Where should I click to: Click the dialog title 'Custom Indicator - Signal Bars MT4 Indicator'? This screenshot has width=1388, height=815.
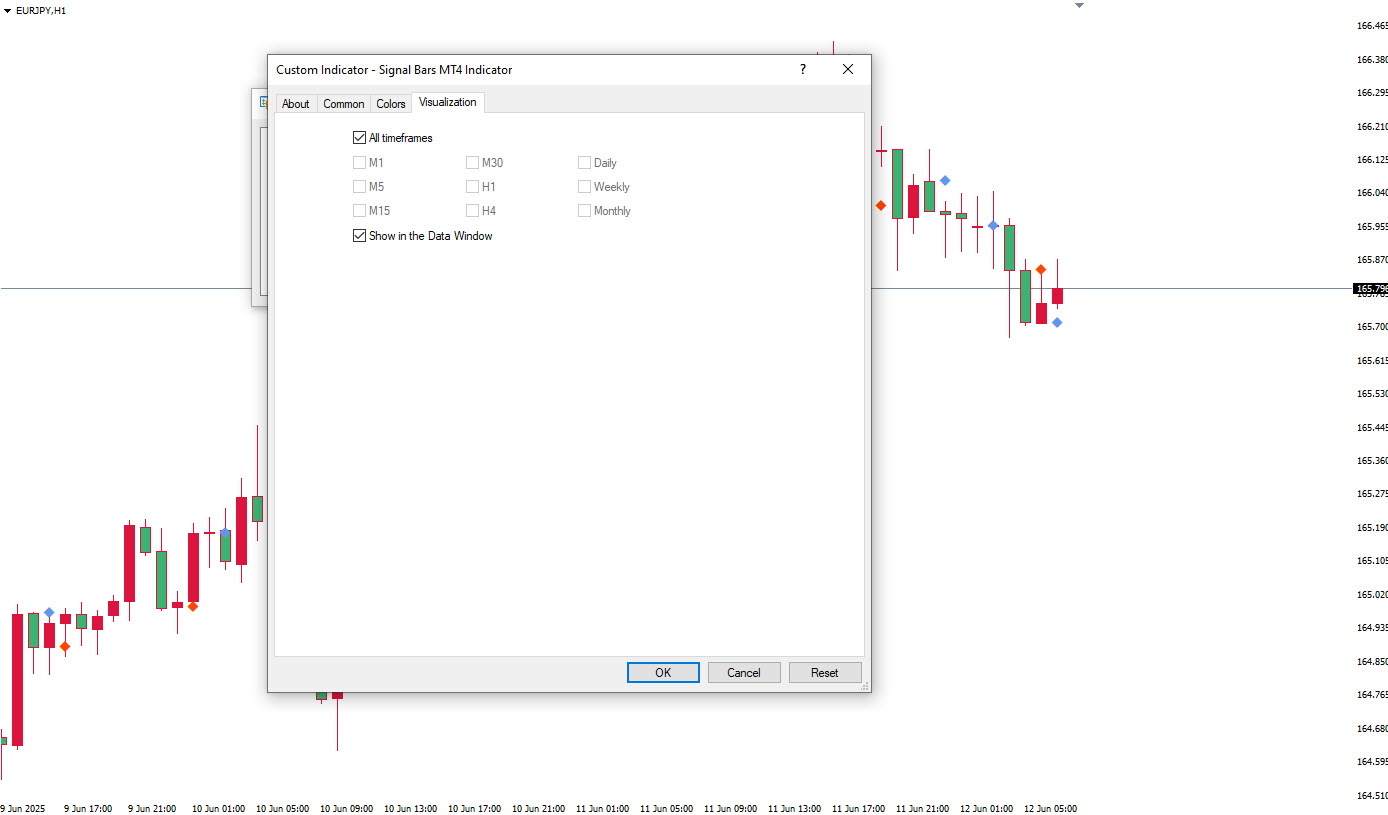tap(394, 70)
